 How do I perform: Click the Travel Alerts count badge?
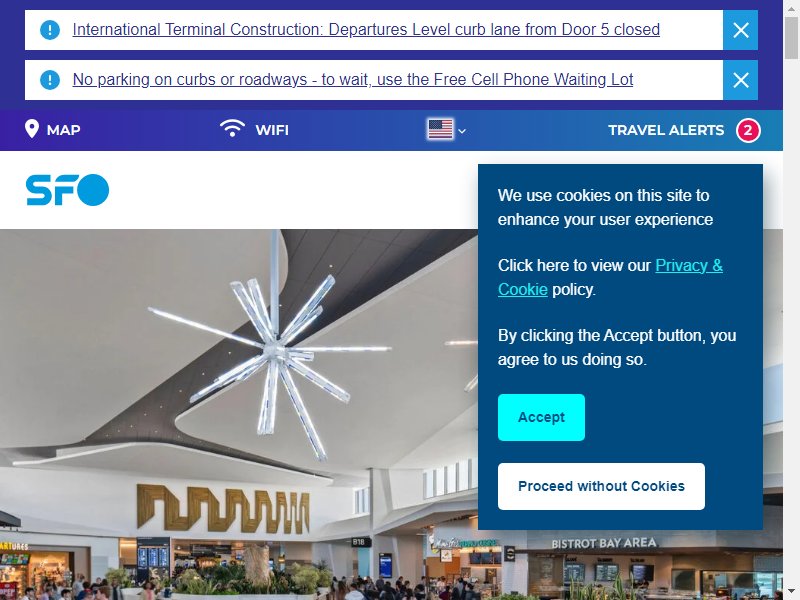748,130
